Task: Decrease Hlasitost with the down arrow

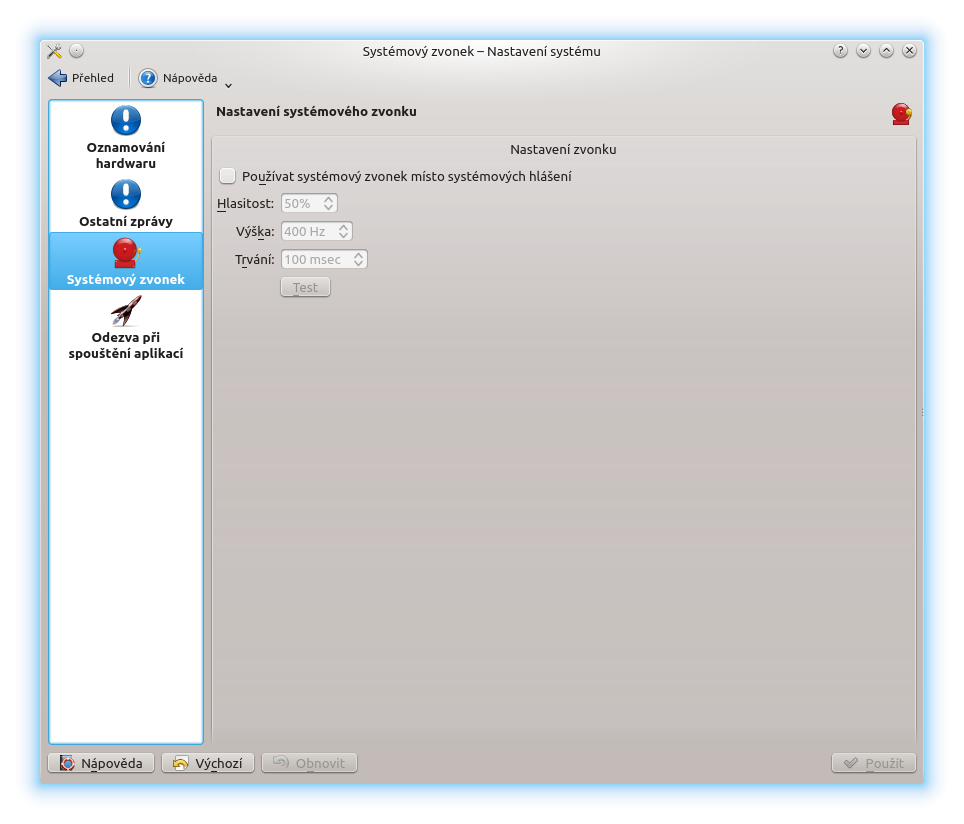Action: point(329,208)
